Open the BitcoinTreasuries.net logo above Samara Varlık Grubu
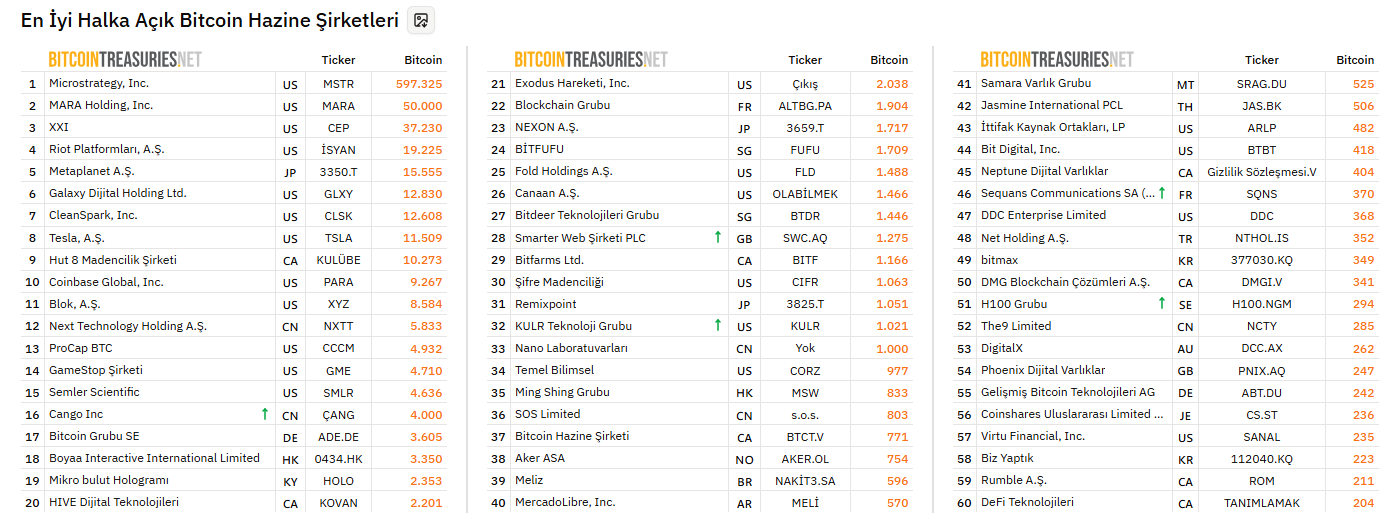1396x525 pixels. coord(1057,60)
